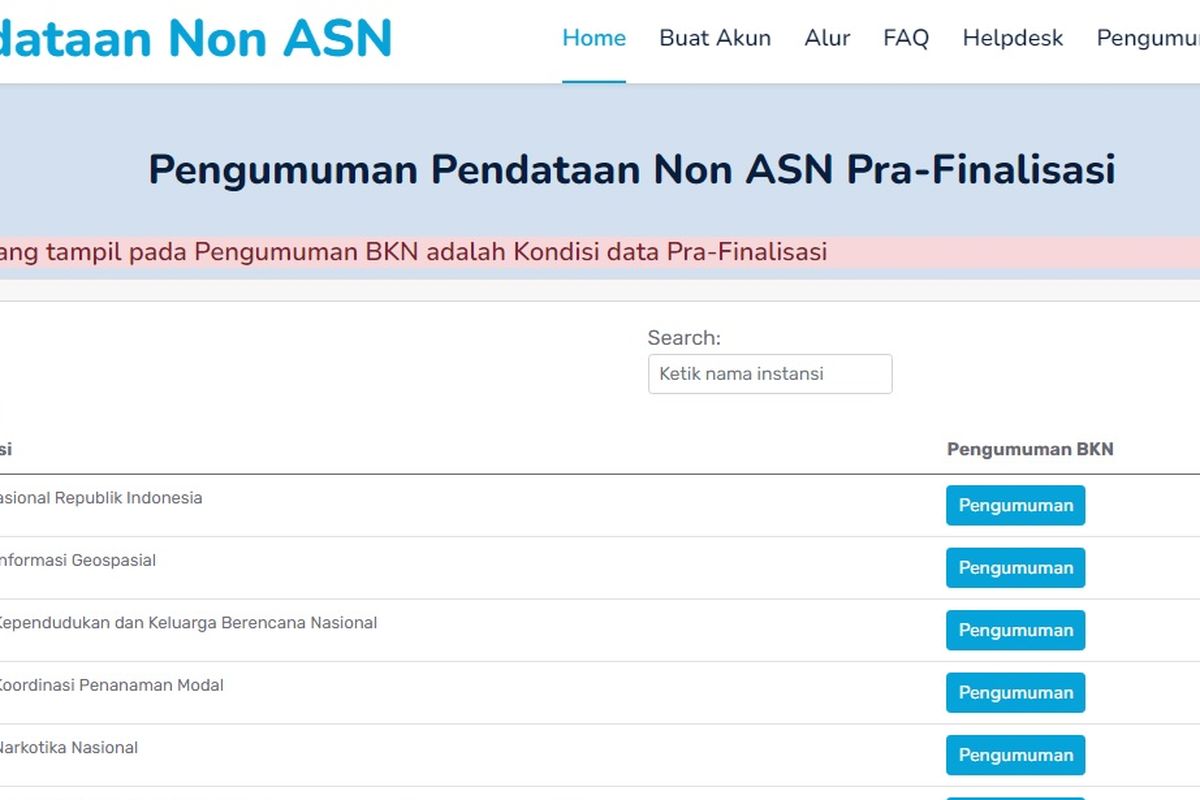This screenshot has height=800, width=1200.
Task: Open Pengumuman for Narkotika Nasional row
Action: coord(1015,755)
